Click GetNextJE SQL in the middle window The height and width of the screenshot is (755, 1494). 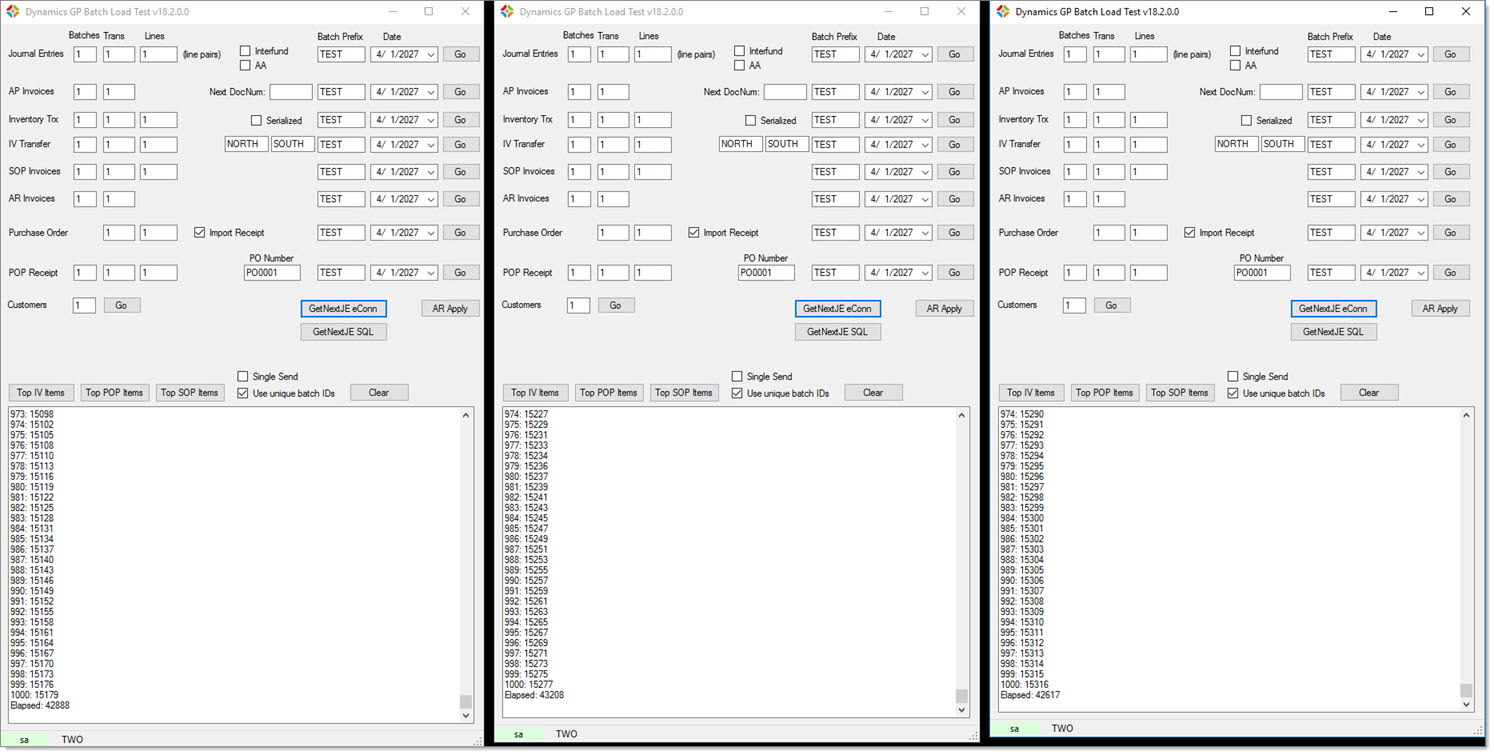click(838, 332)
